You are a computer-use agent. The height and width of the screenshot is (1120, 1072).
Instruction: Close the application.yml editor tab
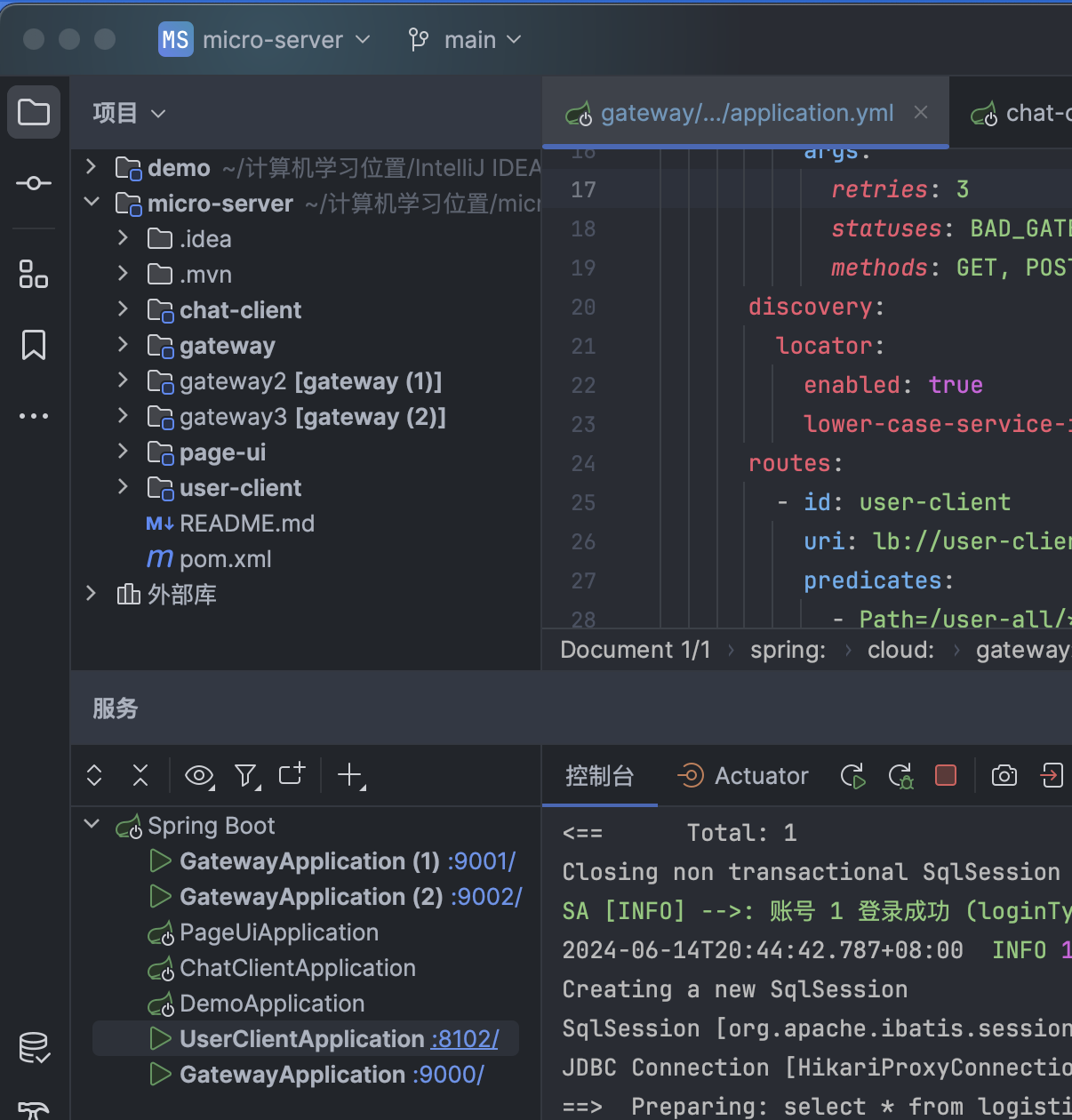[x=921, y=112]
